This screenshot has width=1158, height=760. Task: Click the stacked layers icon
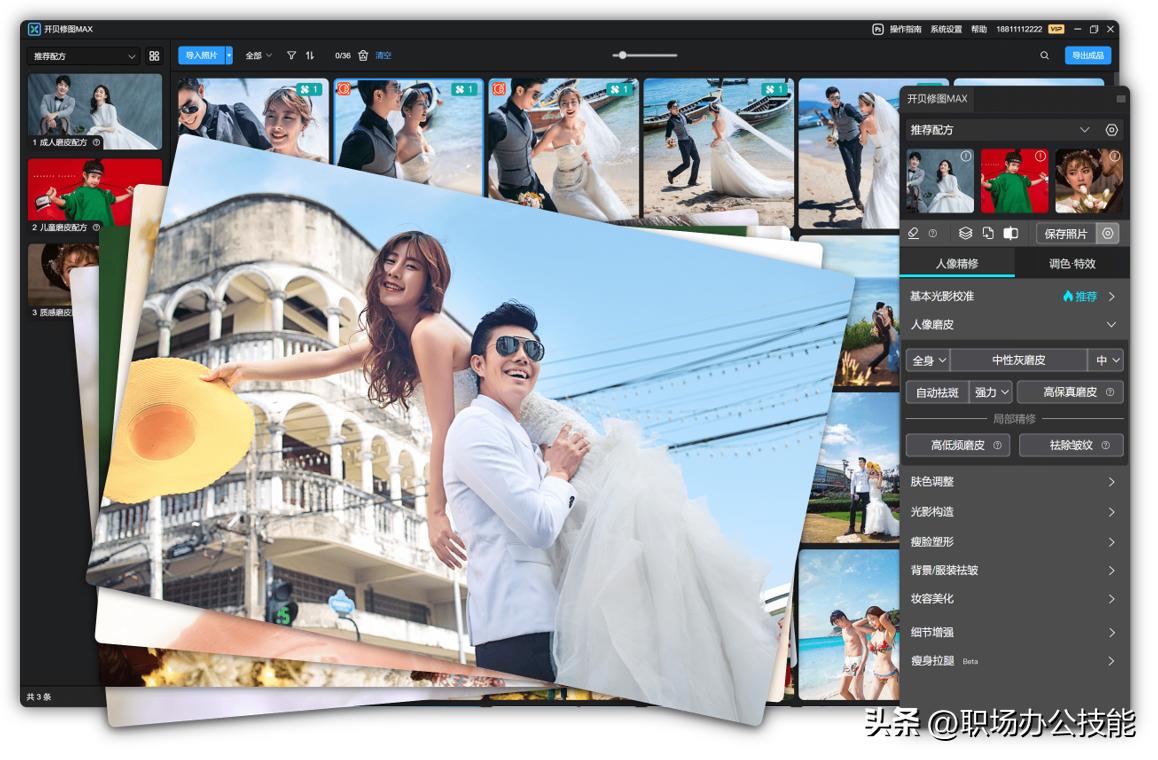click(965, 233)
